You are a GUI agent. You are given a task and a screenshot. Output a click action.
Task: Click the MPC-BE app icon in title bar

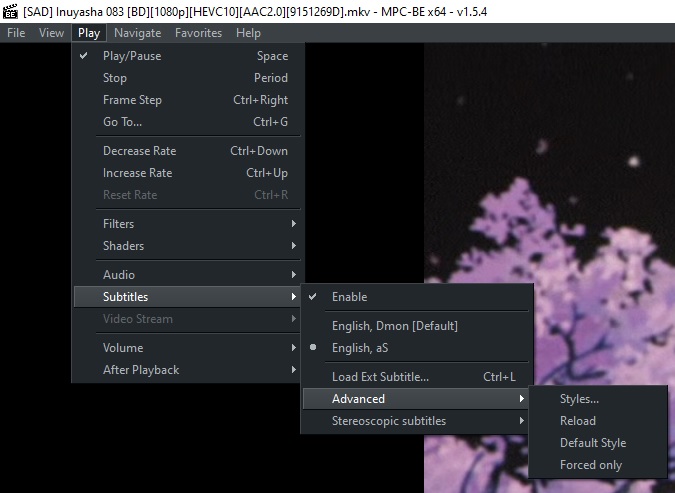tap(9, 11)
